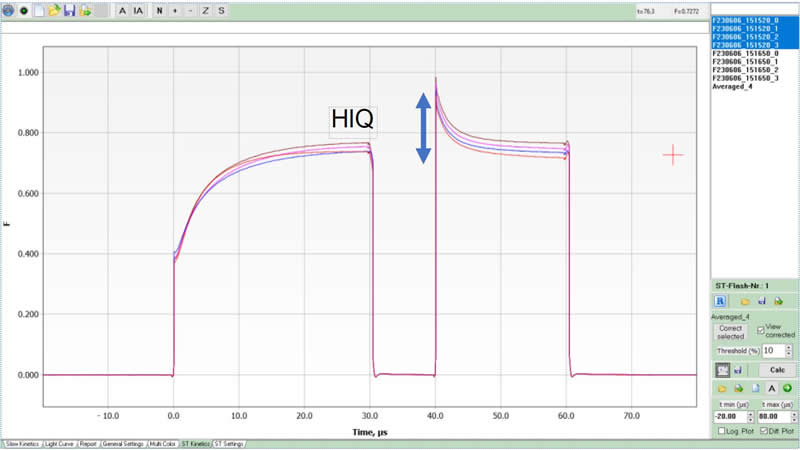
Task: Switch to the Slow Kinetics tab
Action: [x=20, y=443]
